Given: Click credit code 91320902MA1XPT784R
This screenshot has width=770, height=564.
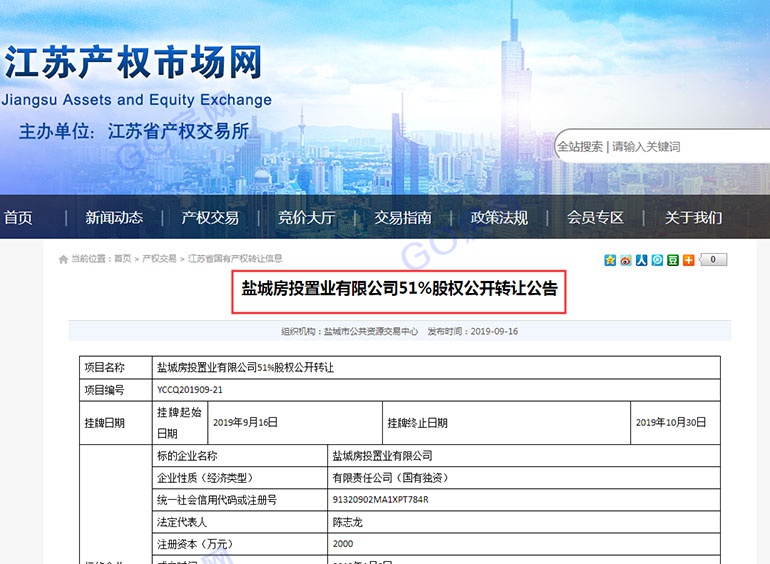Looking at the screenshot, I should tap(380, 500).
